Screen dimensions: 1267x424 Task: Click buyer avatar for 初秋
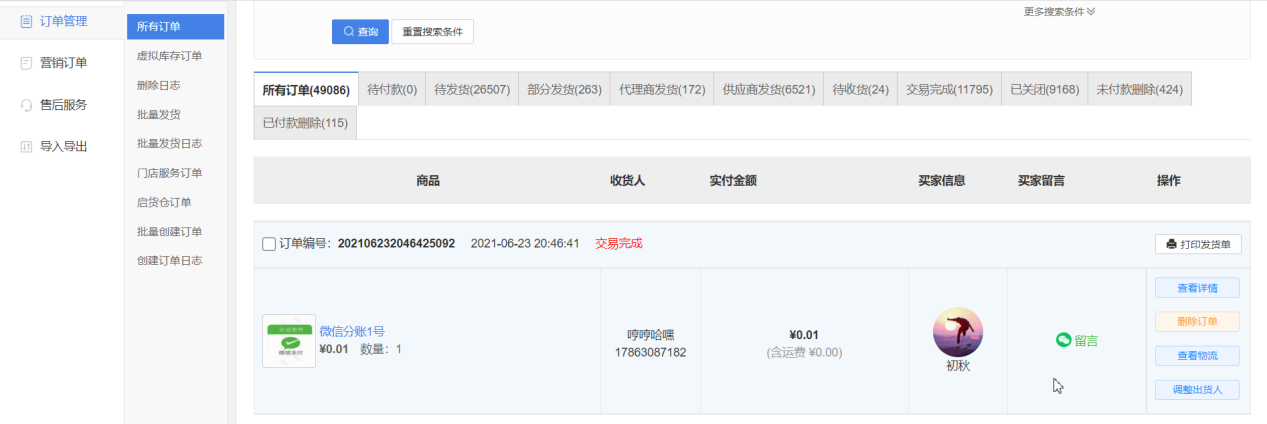[957, 332]
